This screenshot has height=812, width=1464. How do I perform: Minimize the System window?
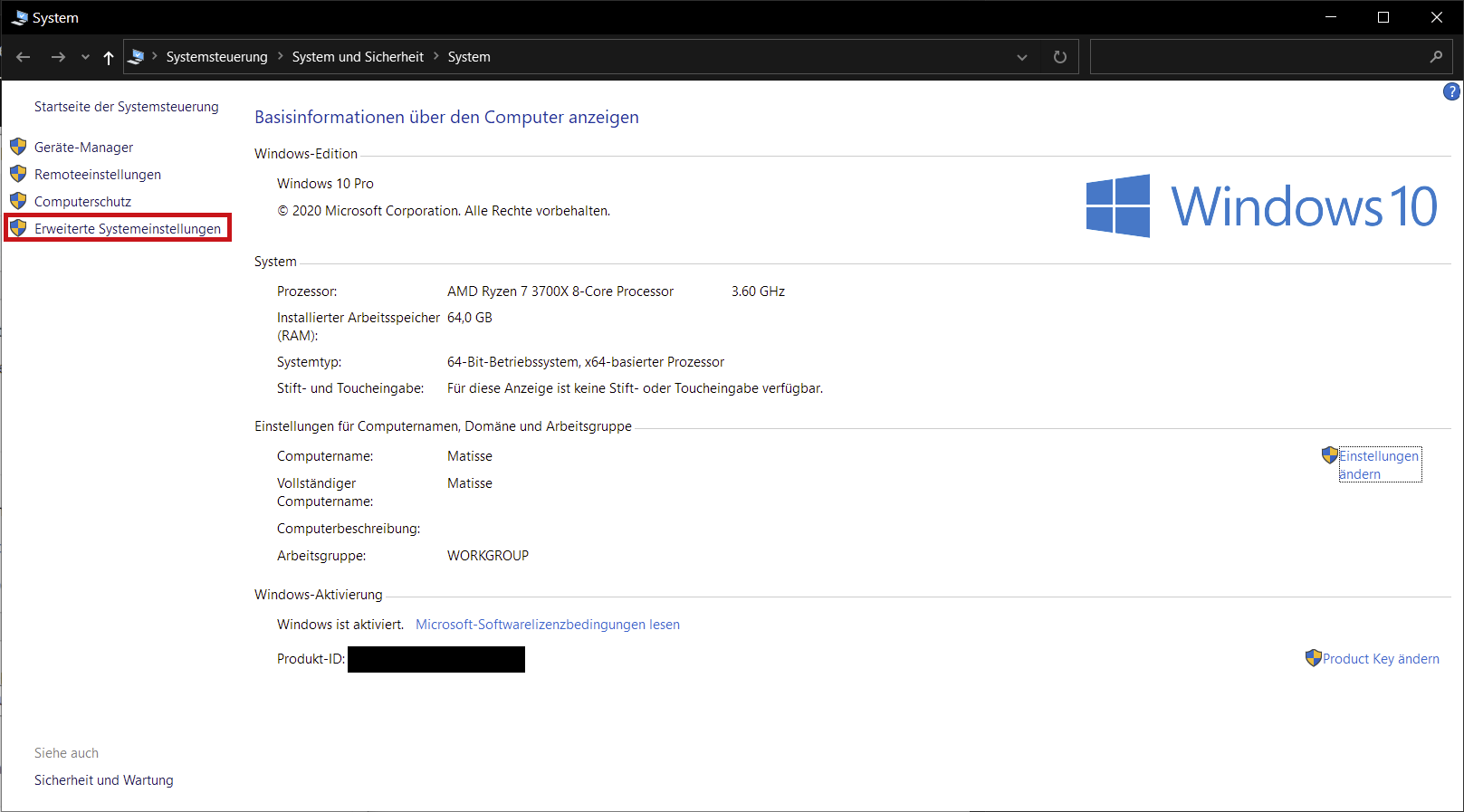(1331, 17)
